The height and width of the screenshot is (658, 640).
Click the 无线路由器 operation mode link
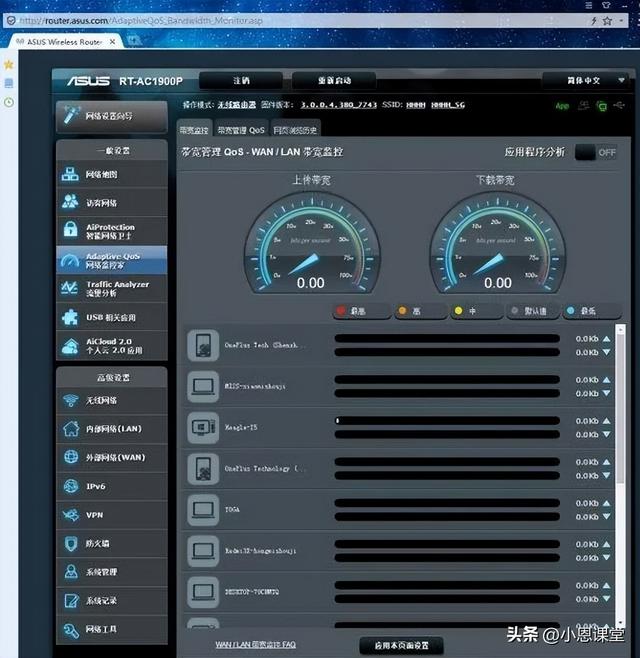[237, 105]
